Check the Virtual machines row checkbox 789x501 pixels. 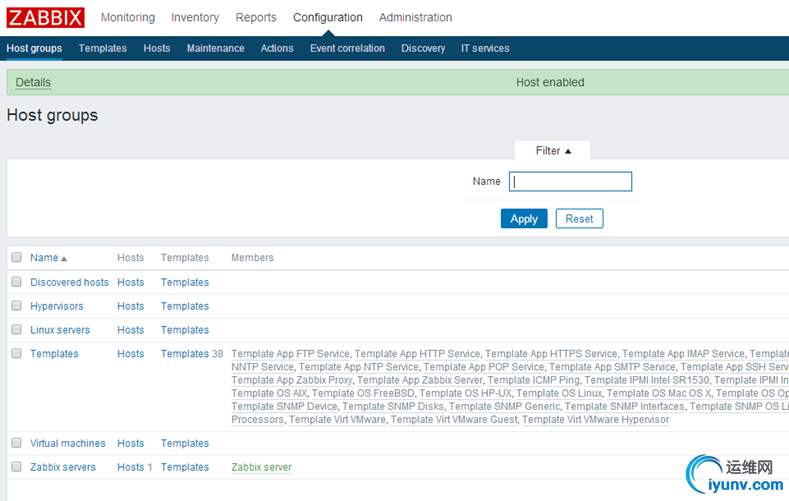(x=17, y=443)
